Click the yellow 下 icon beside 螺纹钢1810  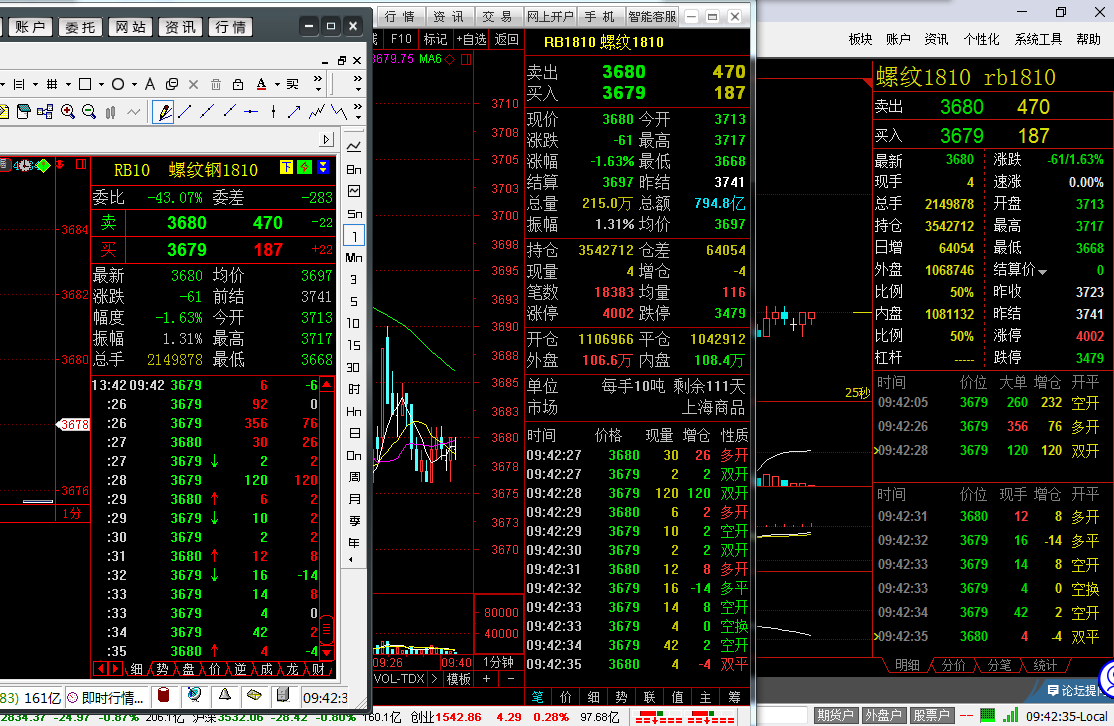286,167
